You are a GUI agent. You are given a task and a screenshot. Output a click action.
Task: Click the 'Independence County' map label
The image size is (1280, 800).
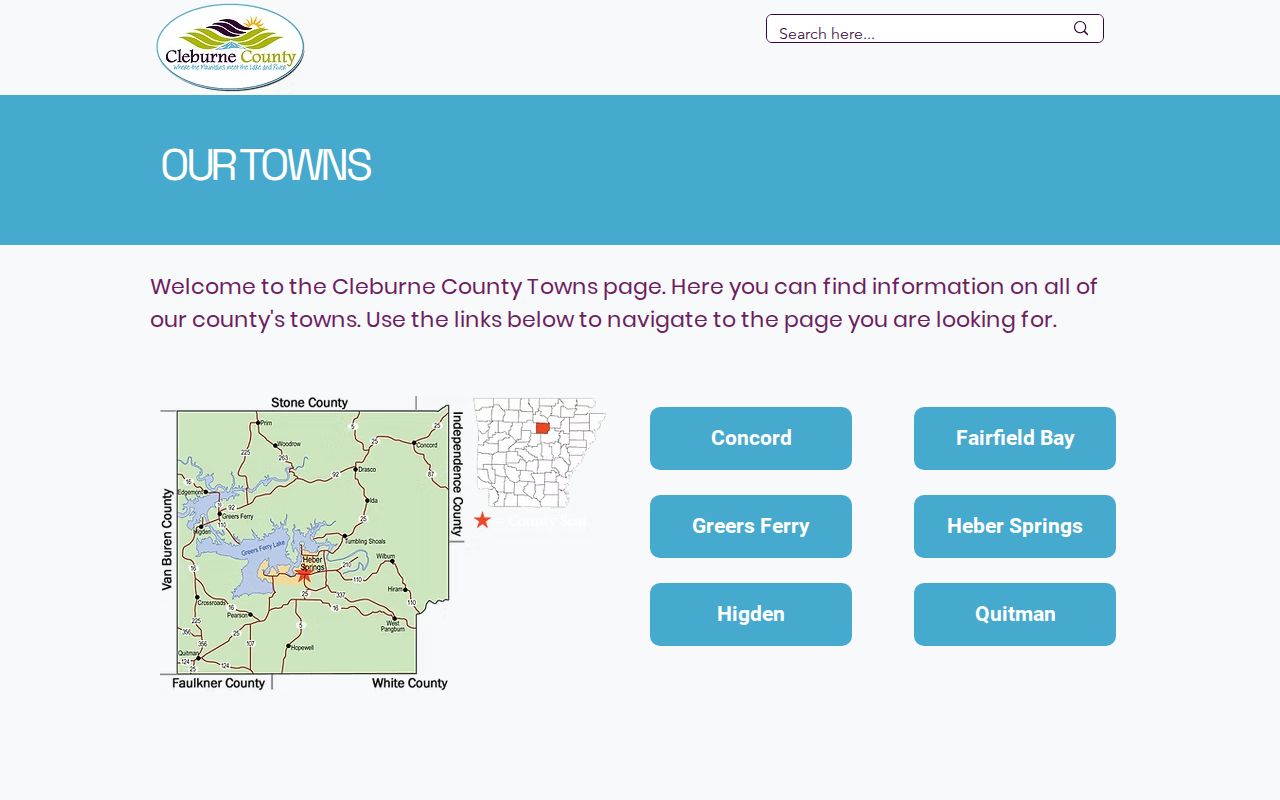coord(458,474)
